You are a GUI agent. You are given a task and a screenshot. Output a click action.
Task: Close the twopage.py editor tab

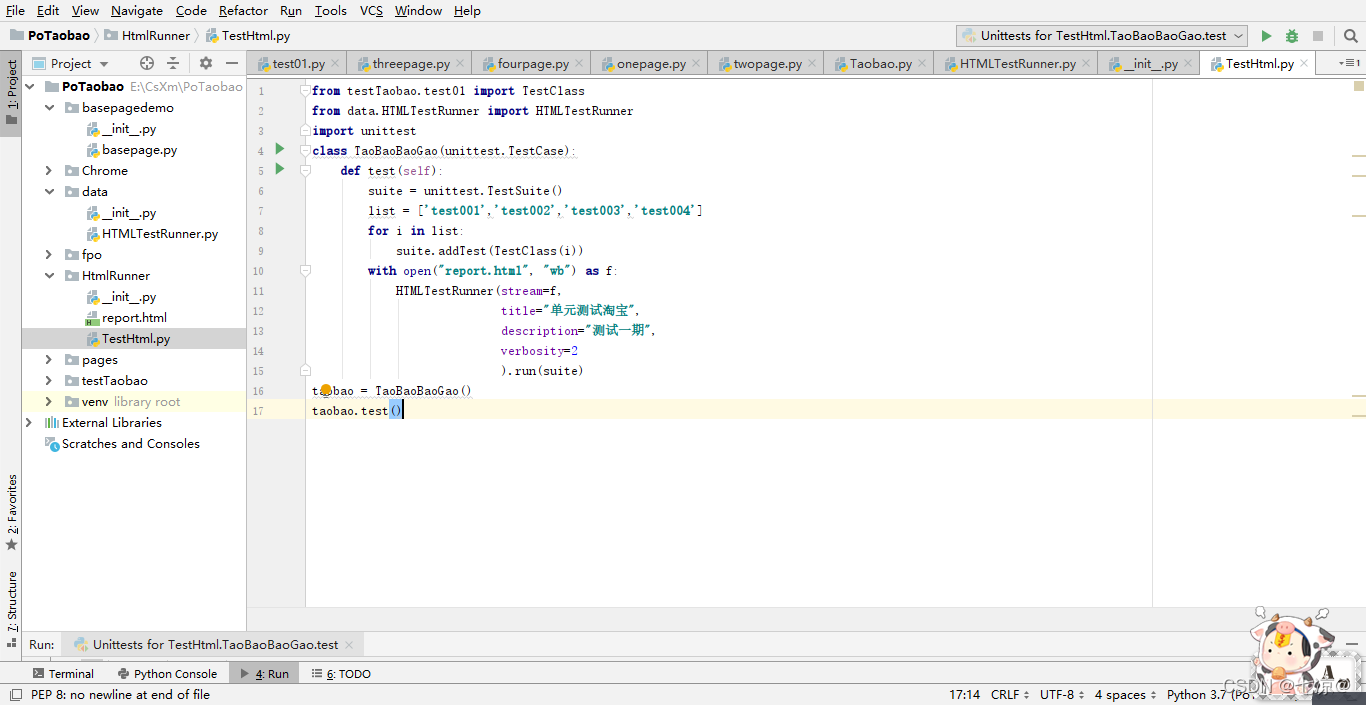coord(812,64)
